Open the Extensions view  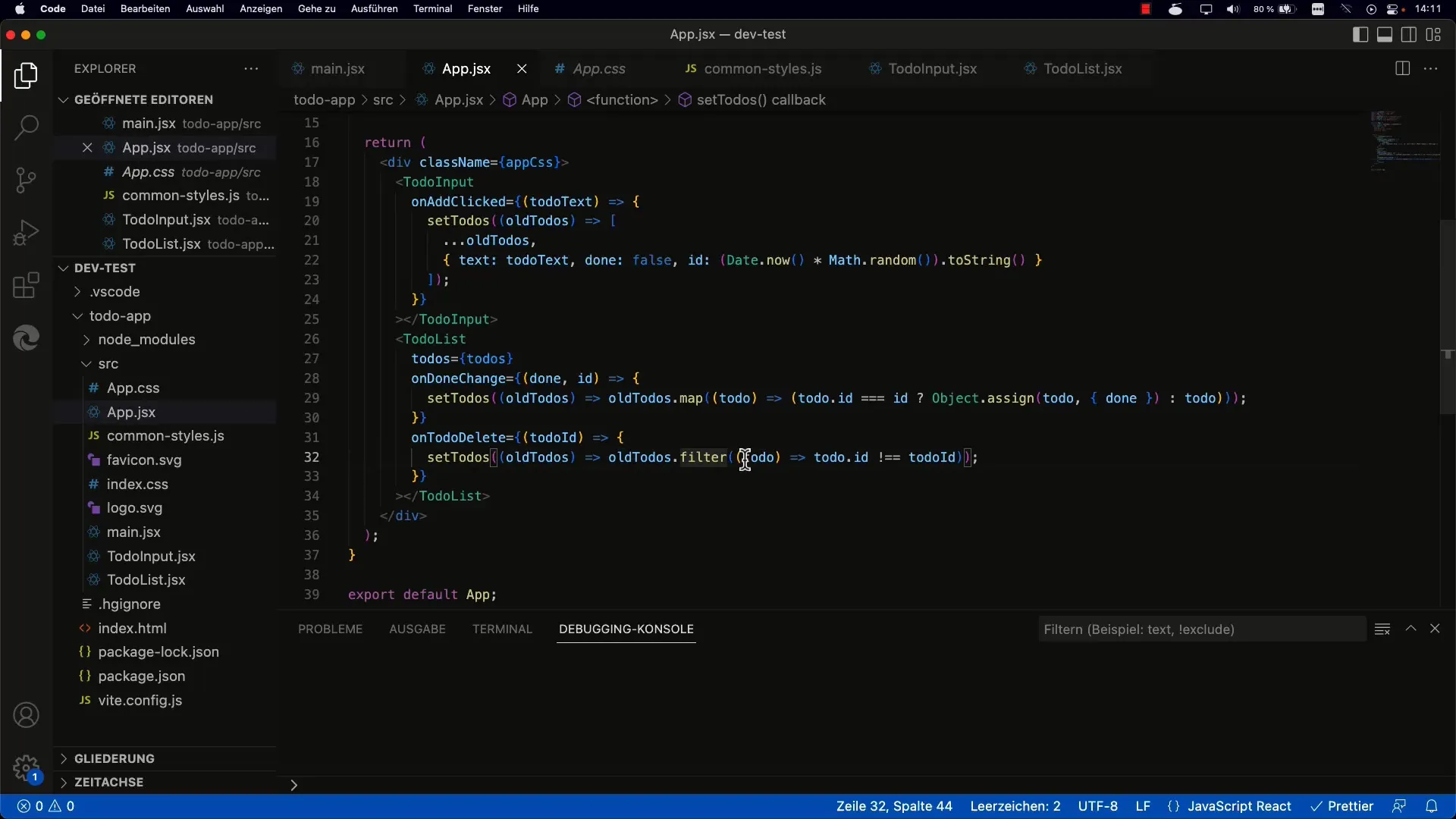(26, 285)
